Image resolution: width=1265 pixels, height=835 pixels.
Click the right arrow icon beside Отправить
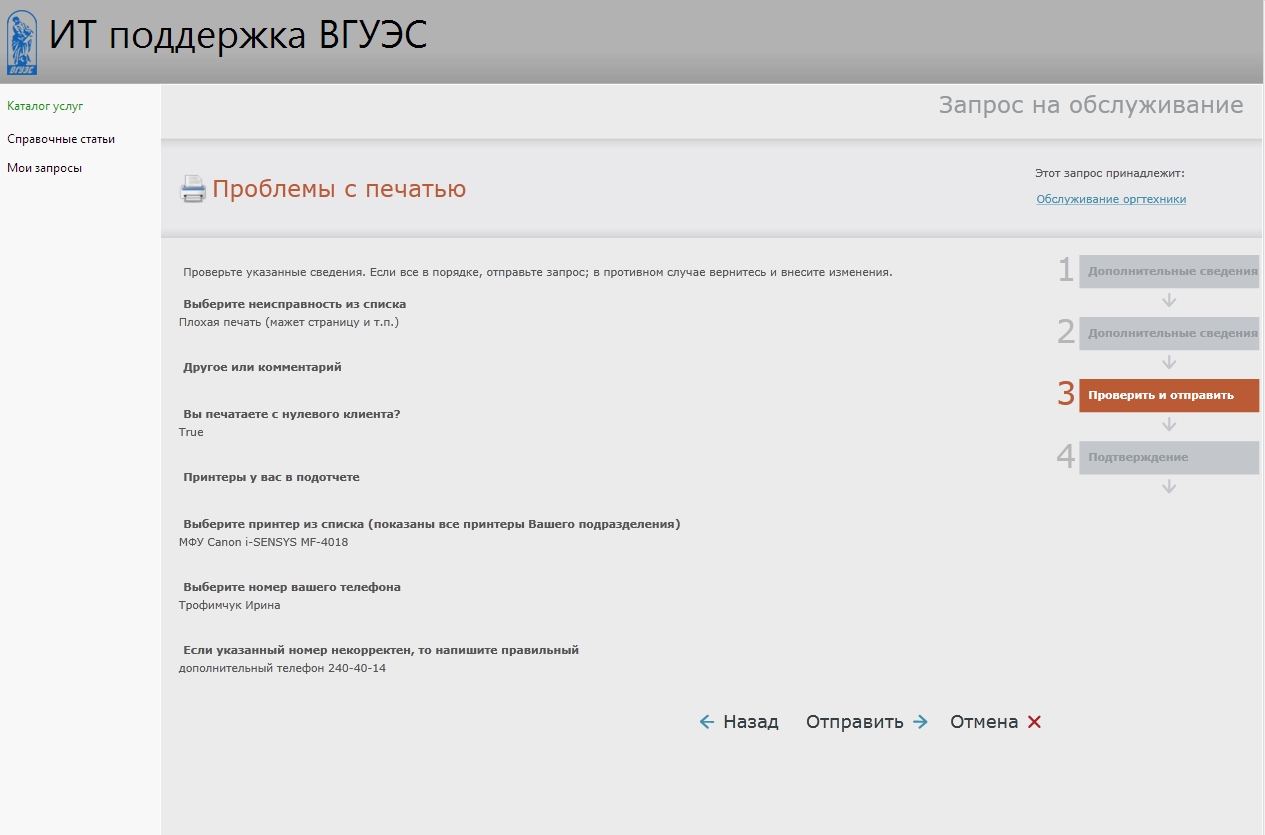tap(920, 722)
